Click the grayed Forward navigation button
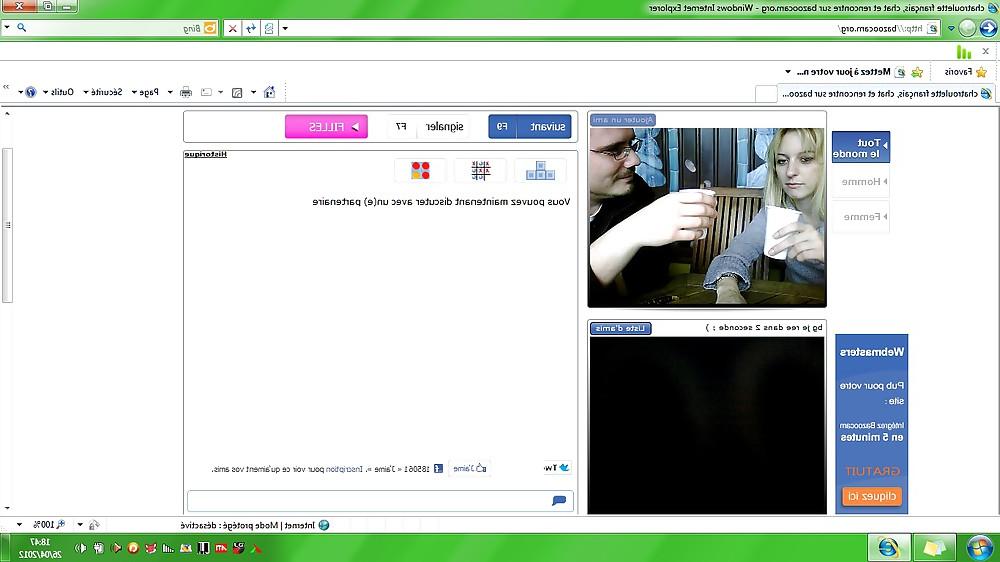The image size is (1000, 562). (968, 28)
